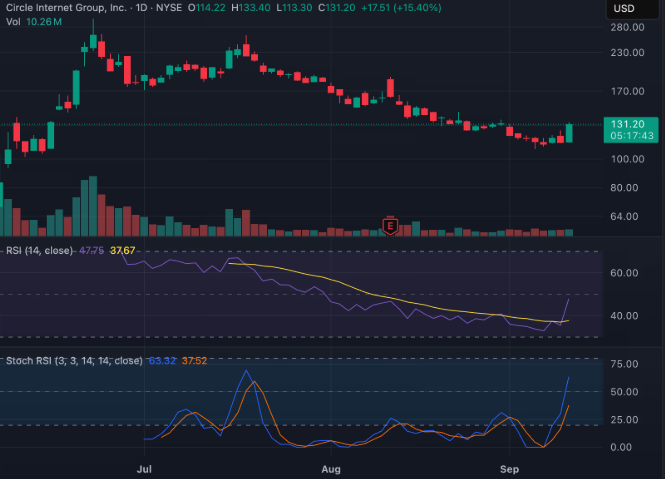Click the Stoch RSI K value 63.32
The image size is (665, 479).
(x=162, y=361)
